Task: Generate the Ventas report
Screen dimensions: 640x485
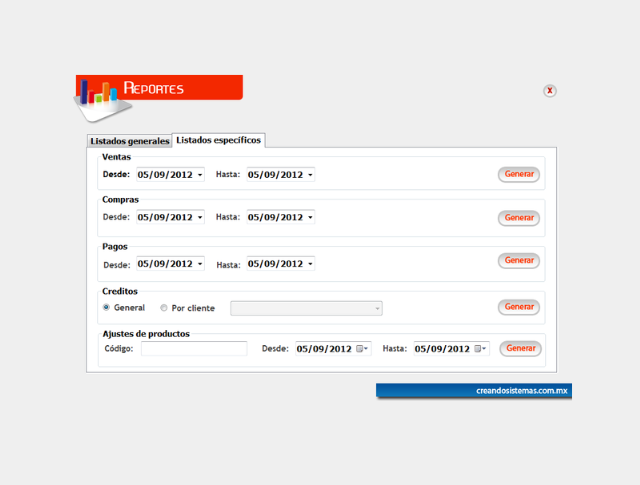Action: [x=519, y=174]
